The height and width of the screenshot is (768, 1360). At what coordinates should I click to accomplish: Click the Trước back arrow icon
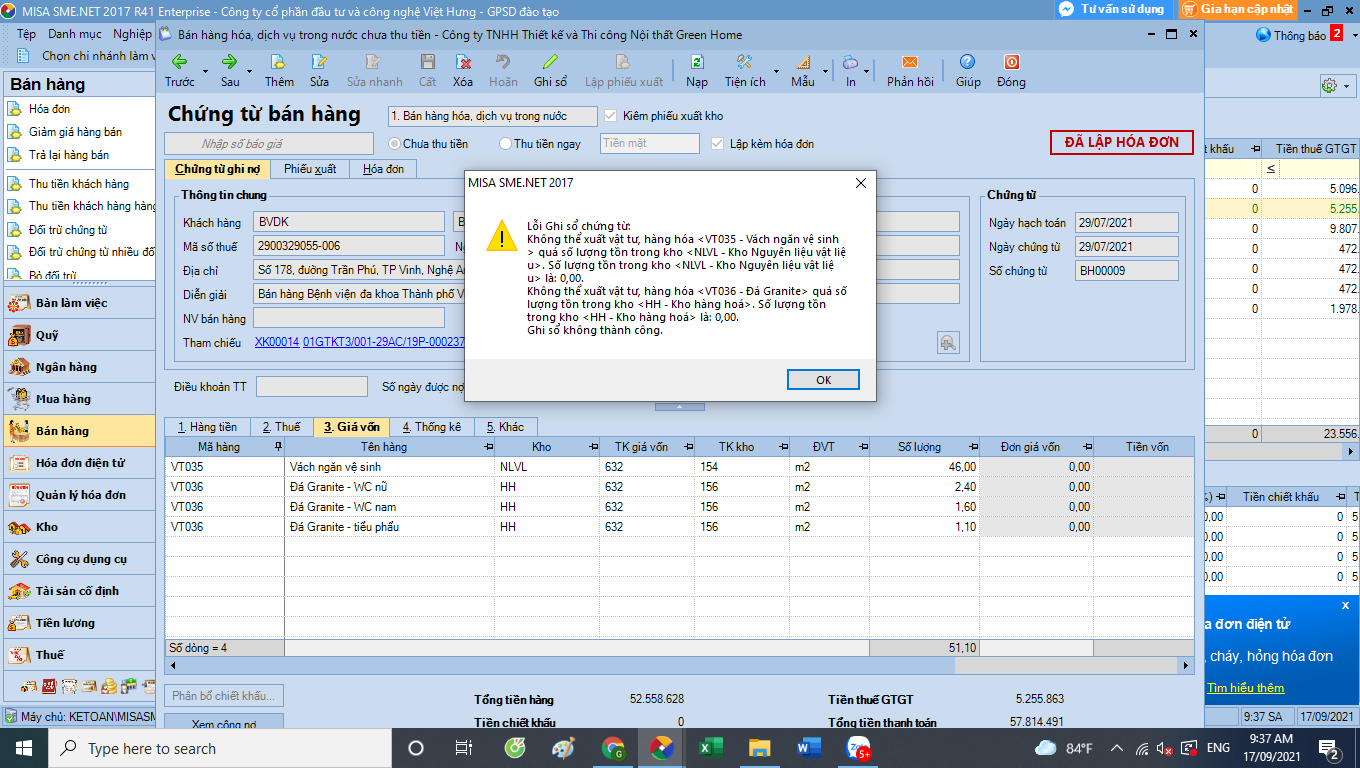tap(180, 61)
